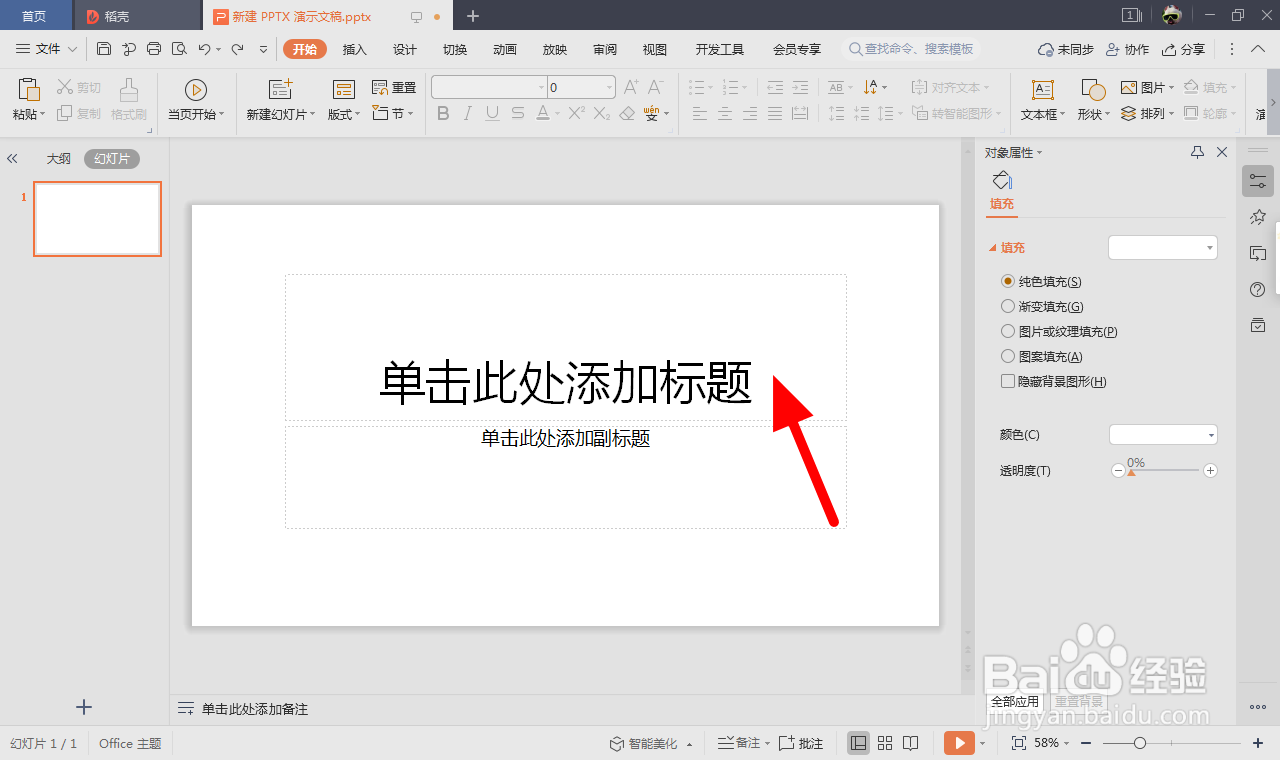This screenshot has height=760, width=1280.
Task: Open the Layout (版式) dropdown
Action: [x=344, y=98]
